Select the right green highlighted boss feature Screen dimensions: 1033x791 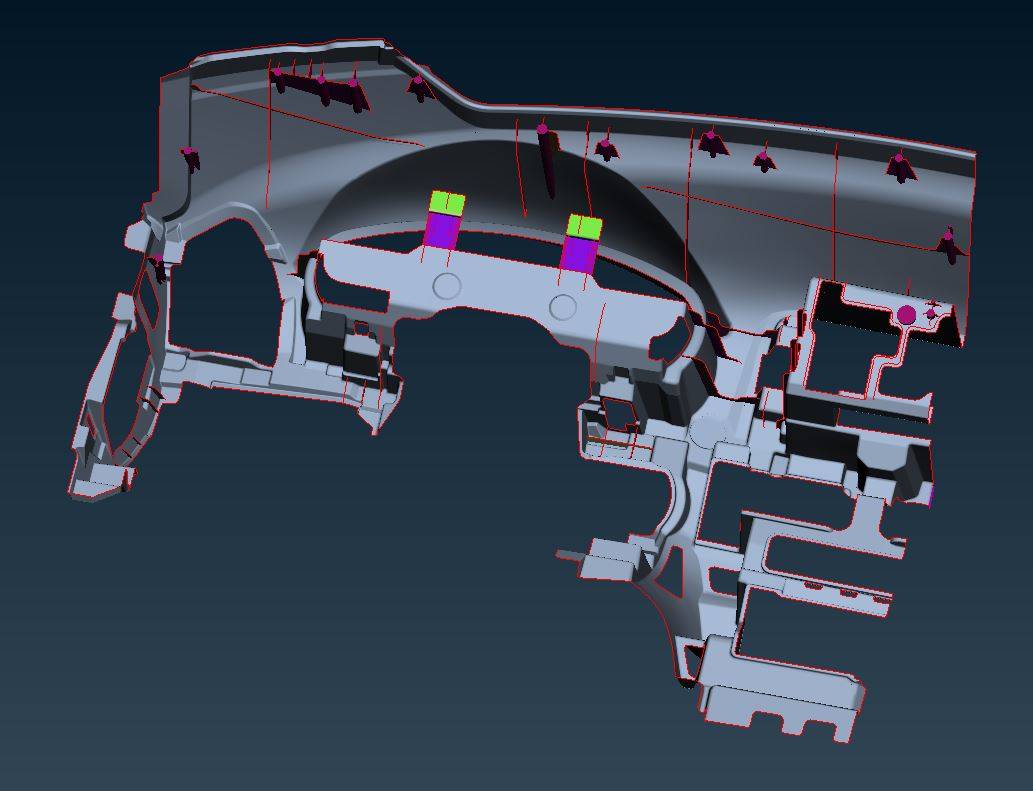586,227
